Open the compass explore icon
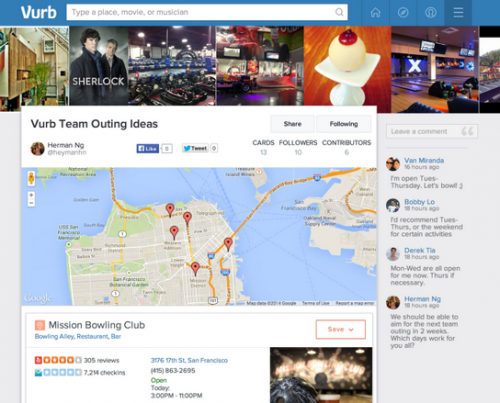The width and height of the screenshot is (500, 403). 403,13
